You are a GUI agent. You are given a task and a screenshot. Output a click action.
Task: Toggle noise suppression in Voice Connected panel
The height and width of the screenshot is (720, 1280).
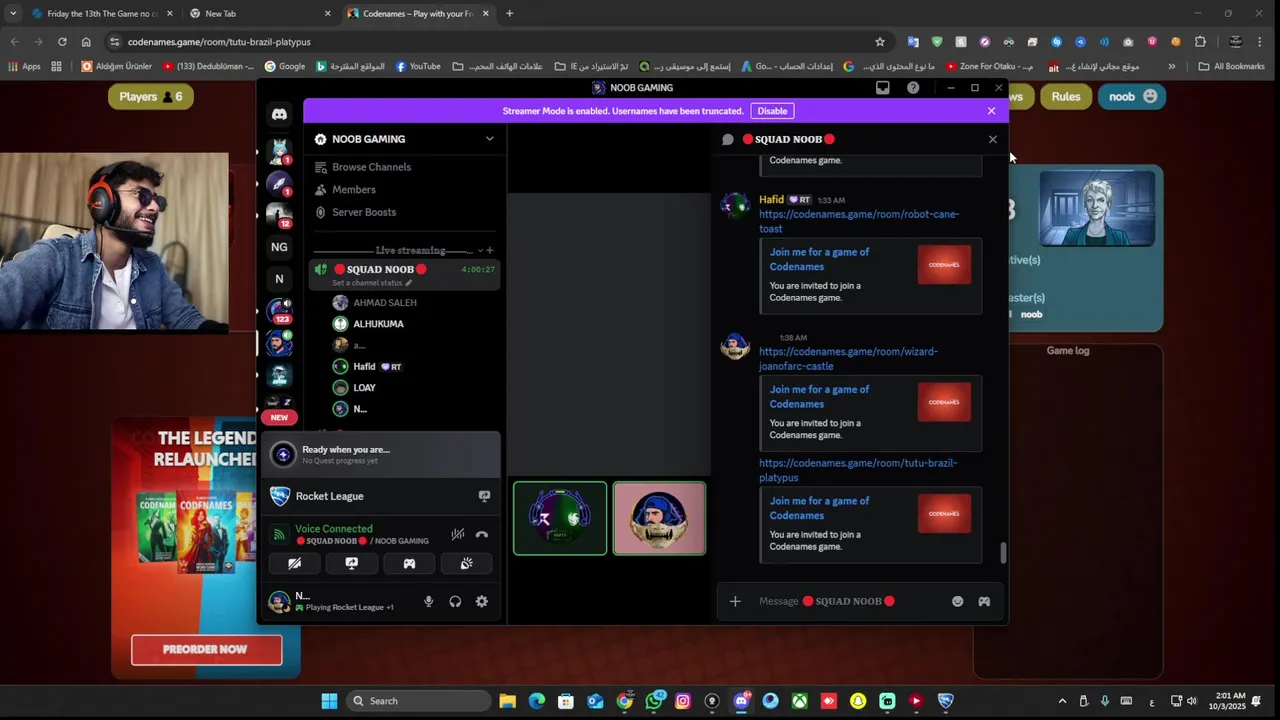point(457,535)
